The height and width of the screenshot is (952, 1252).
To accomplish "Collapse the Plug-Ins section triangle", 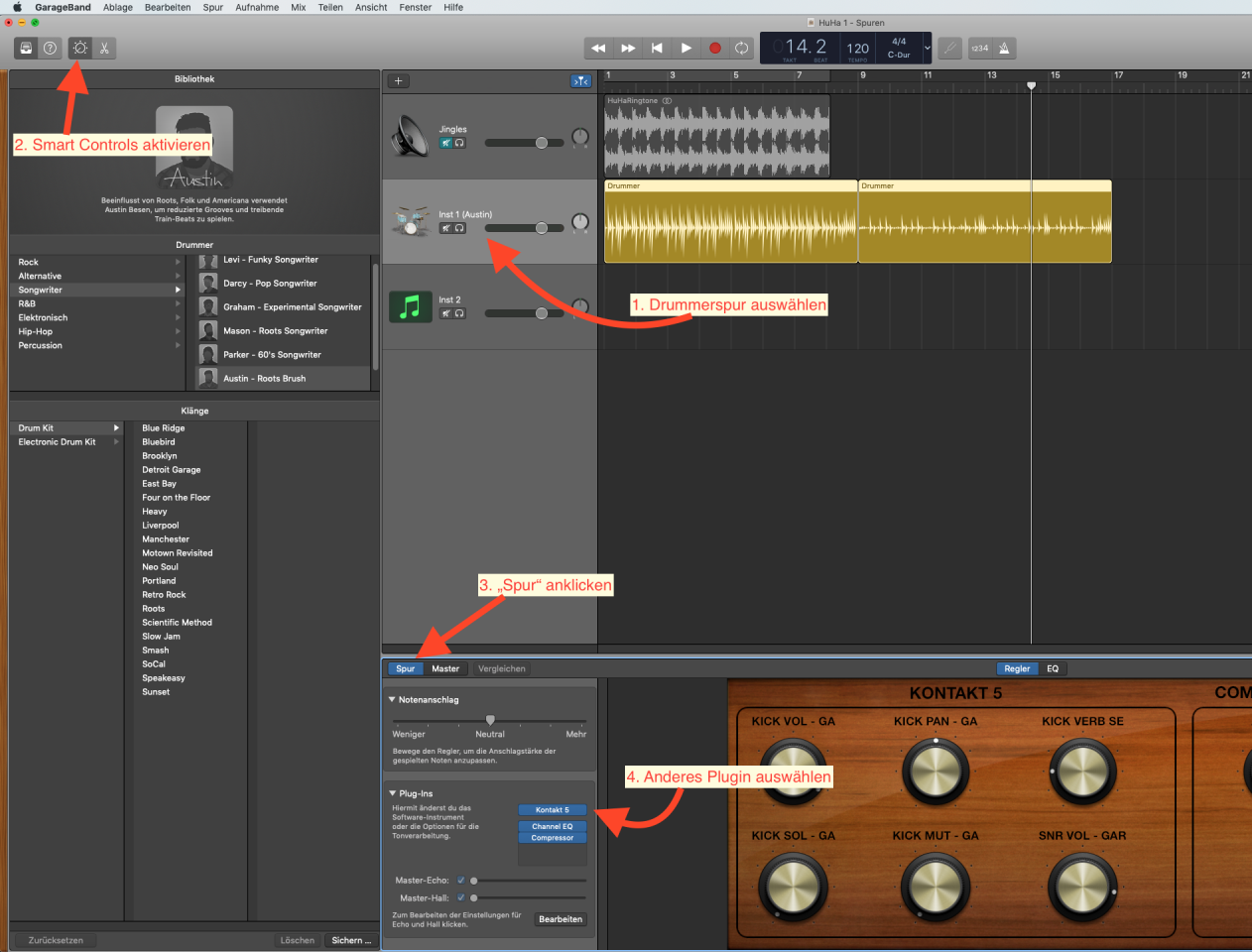I will pyautogui.click(x=392, y=793).
